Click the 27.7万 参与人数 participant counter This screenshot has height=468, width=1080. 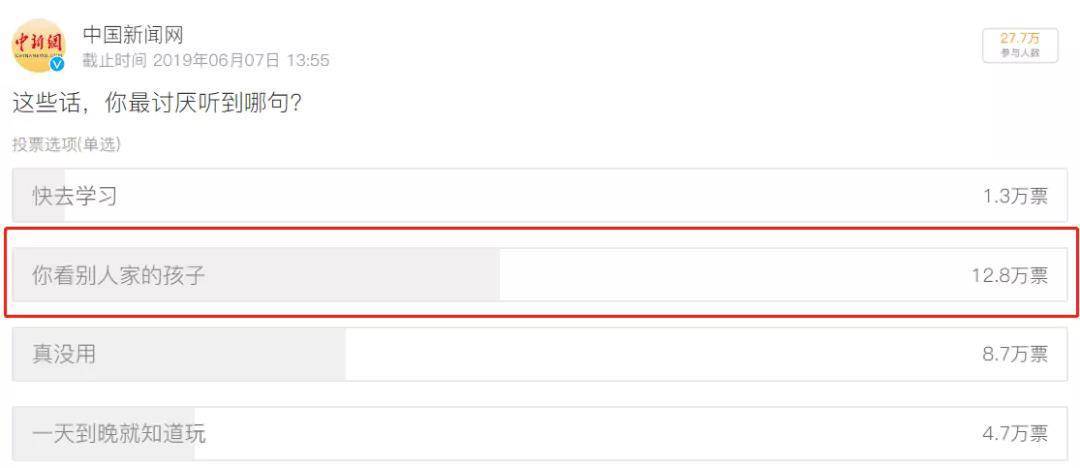(1020, 45)
